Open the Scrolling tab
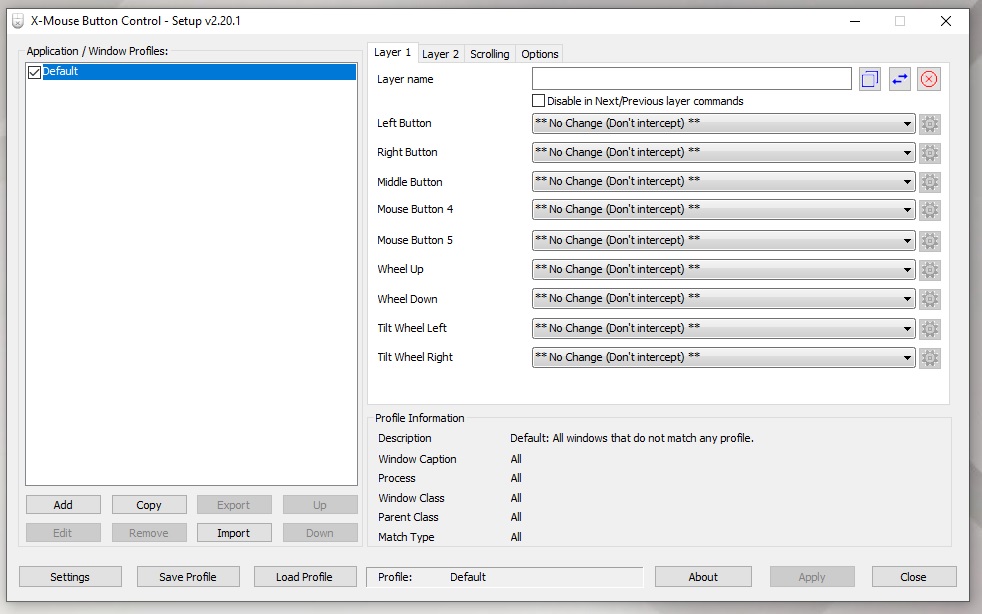982x614 pixels. (489, 54)
